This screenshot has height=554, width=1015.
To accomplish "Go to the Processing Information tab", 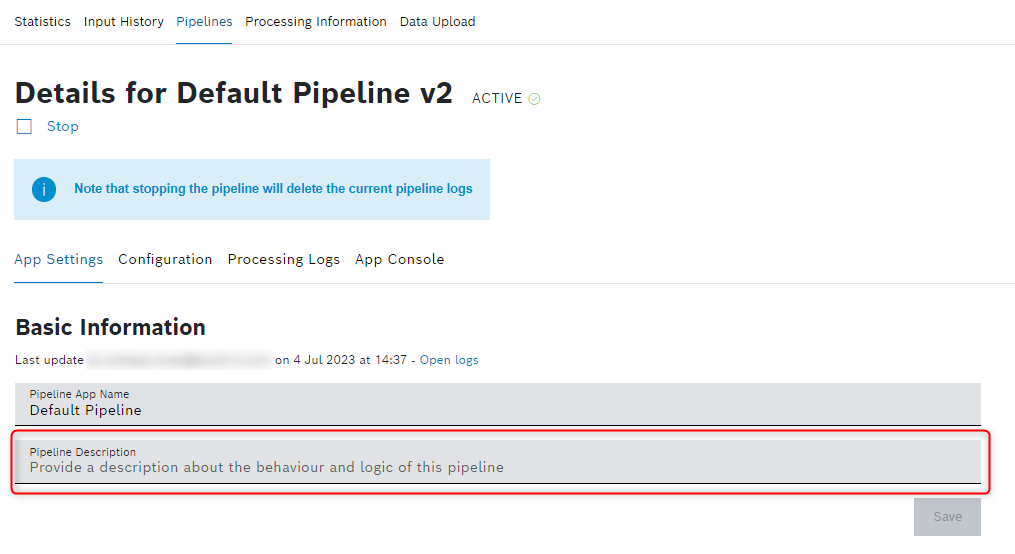I will pos(315,22).
